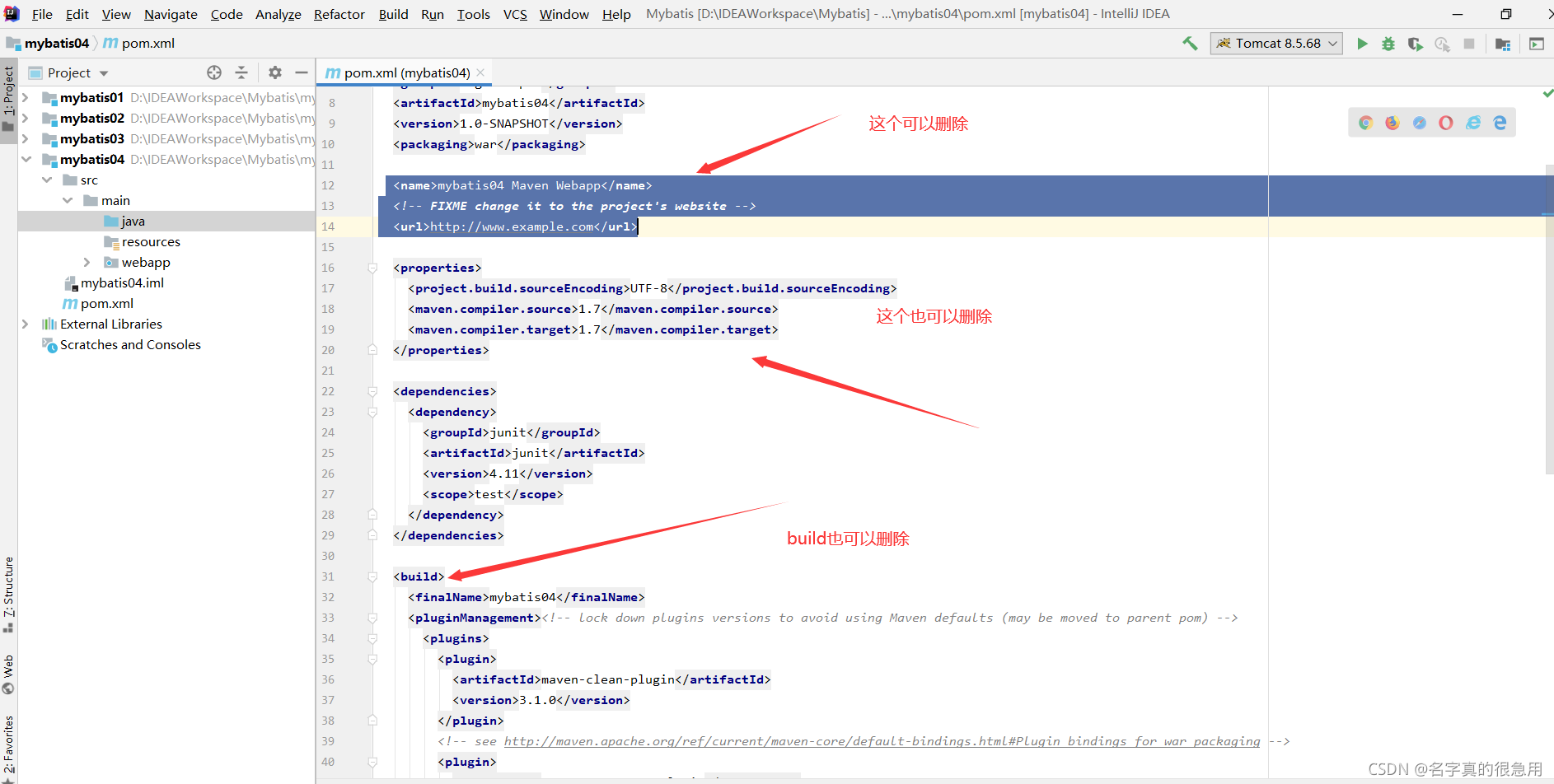Select Scratches and Consoles node
Screen dimensions: 1554x784
point(121,344)
